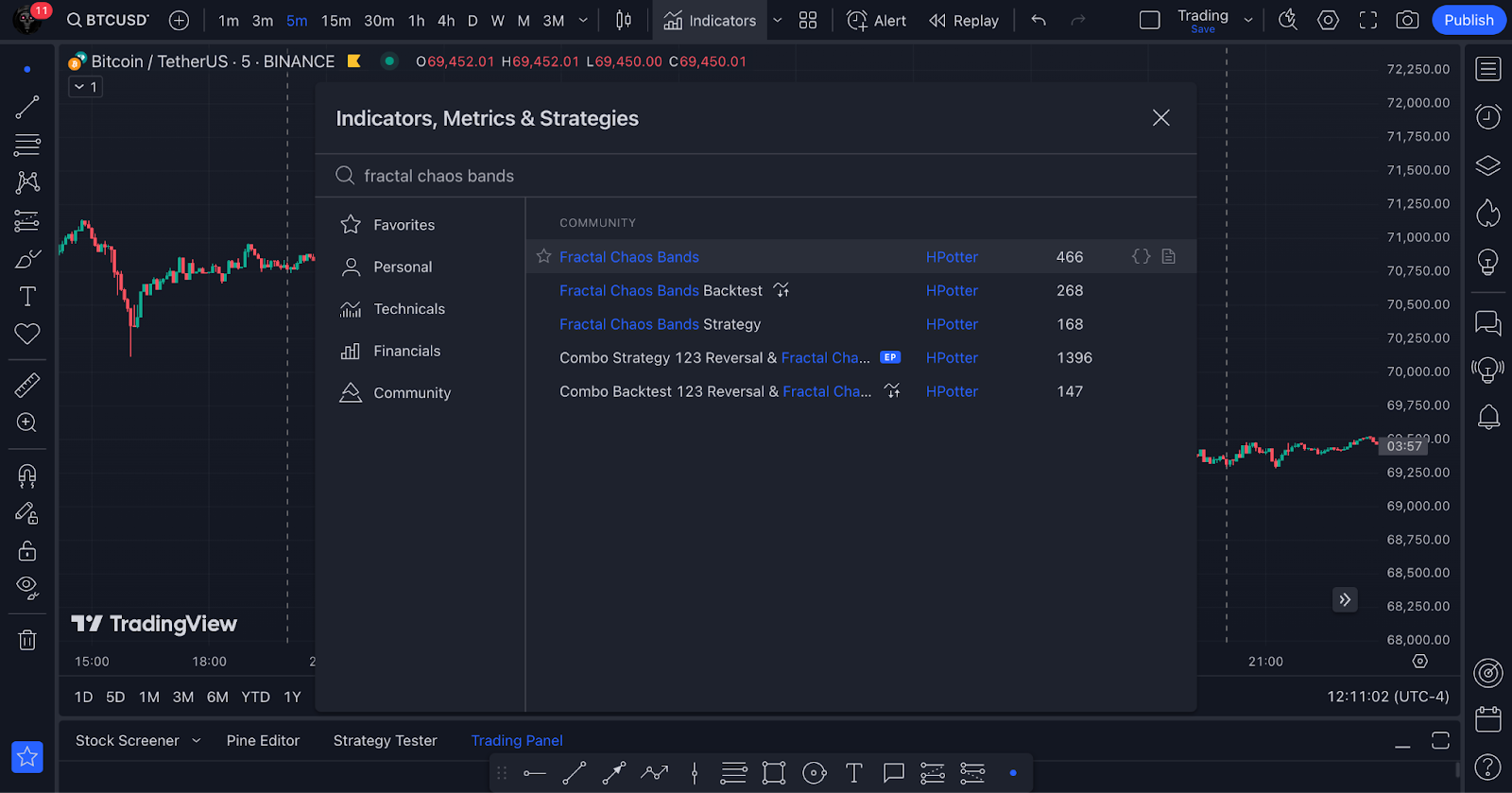
Task: Favorite Fractal Chaos Bands with star icon
Action: coord(543,256)
